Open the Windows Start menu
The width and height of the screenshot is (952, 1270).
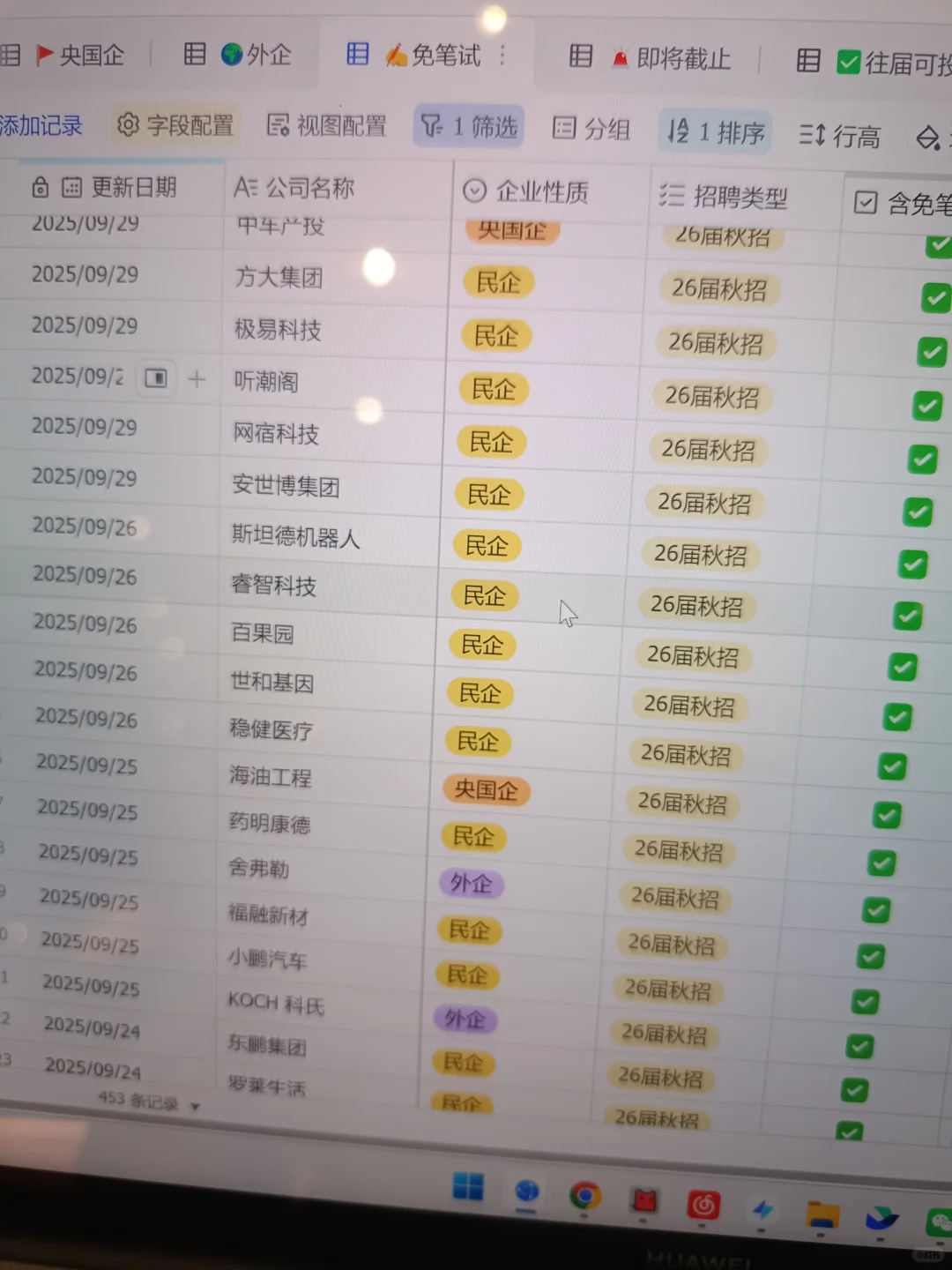[467, 1186]
